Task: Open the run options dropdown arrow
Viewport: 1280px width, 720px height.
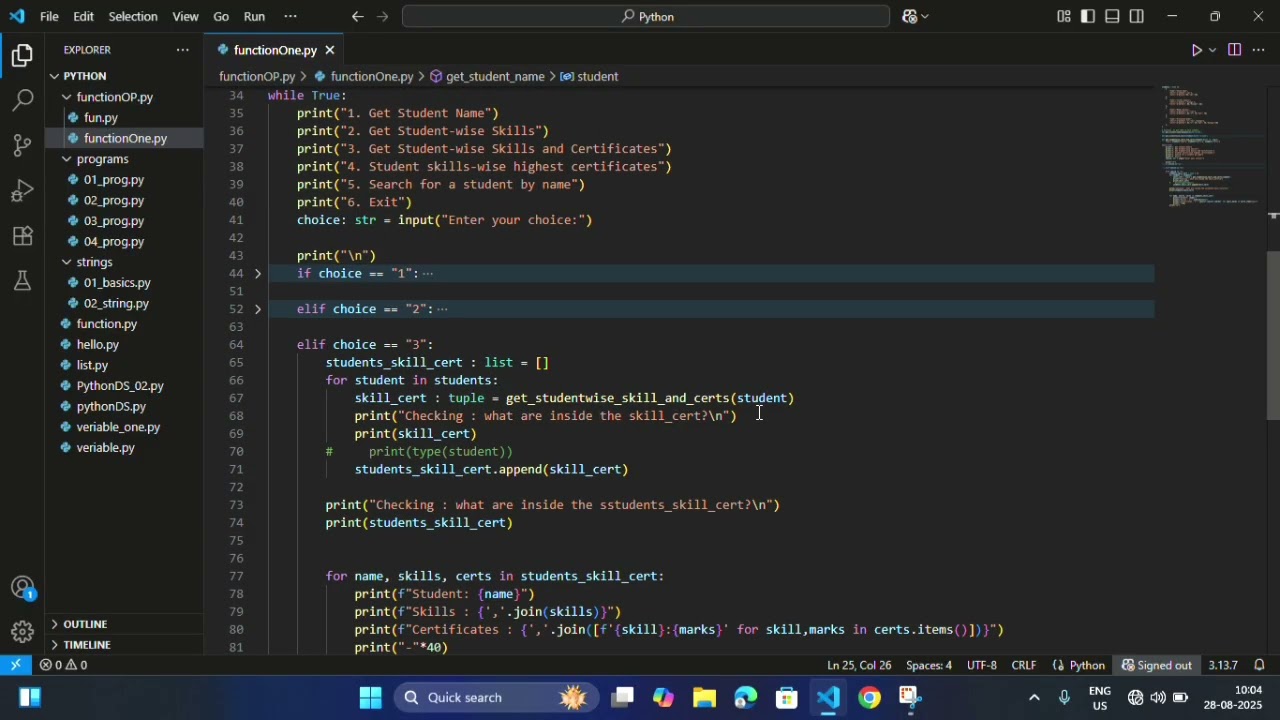Action: pos(1213,50)
